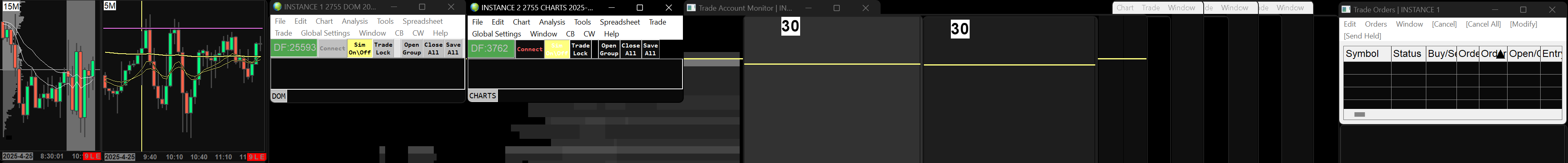Toggle Trade Lock in the INSTANCE 2 toolbar
Screen dimensions: 1568x163
[x=581, y=50]
